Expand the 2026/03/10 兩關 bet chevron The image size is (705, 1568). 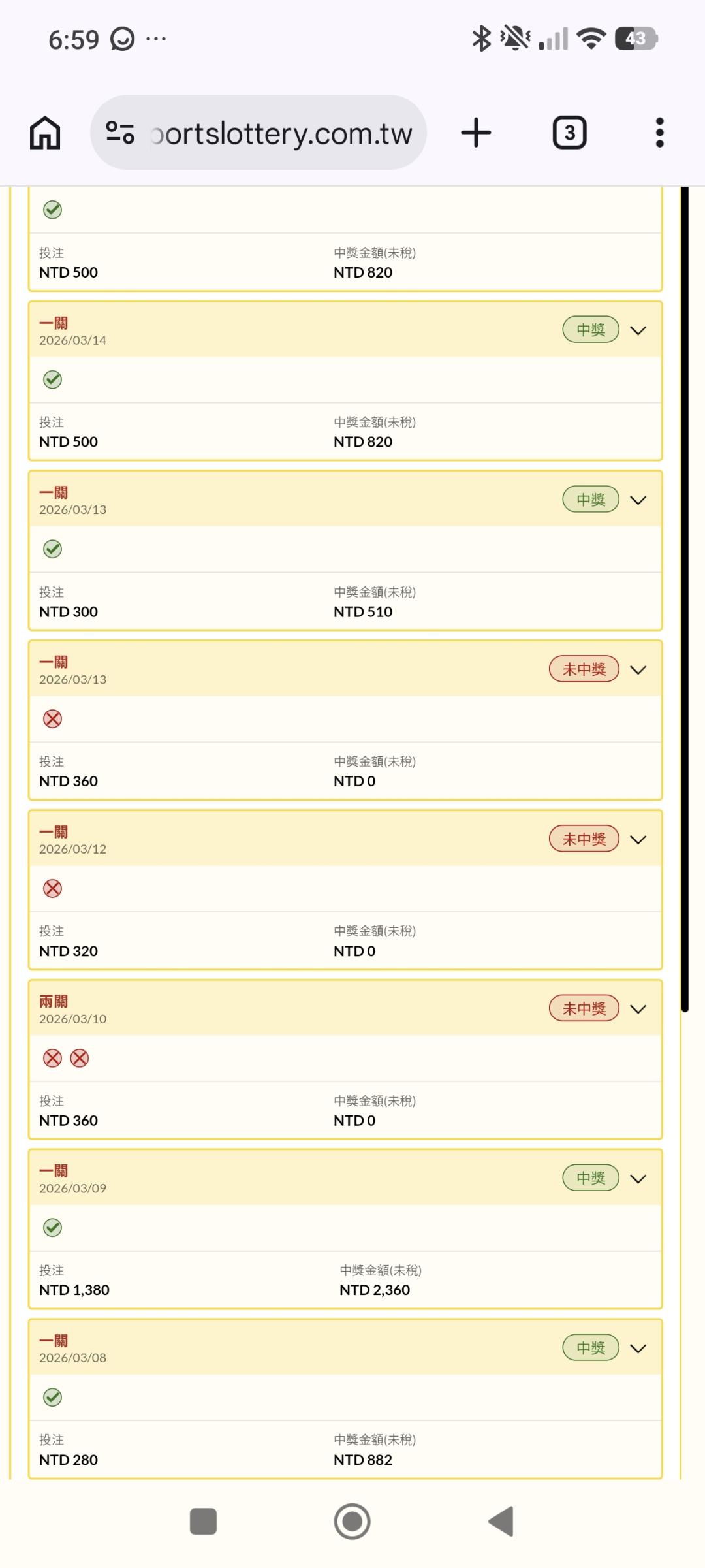[638, 1009]
